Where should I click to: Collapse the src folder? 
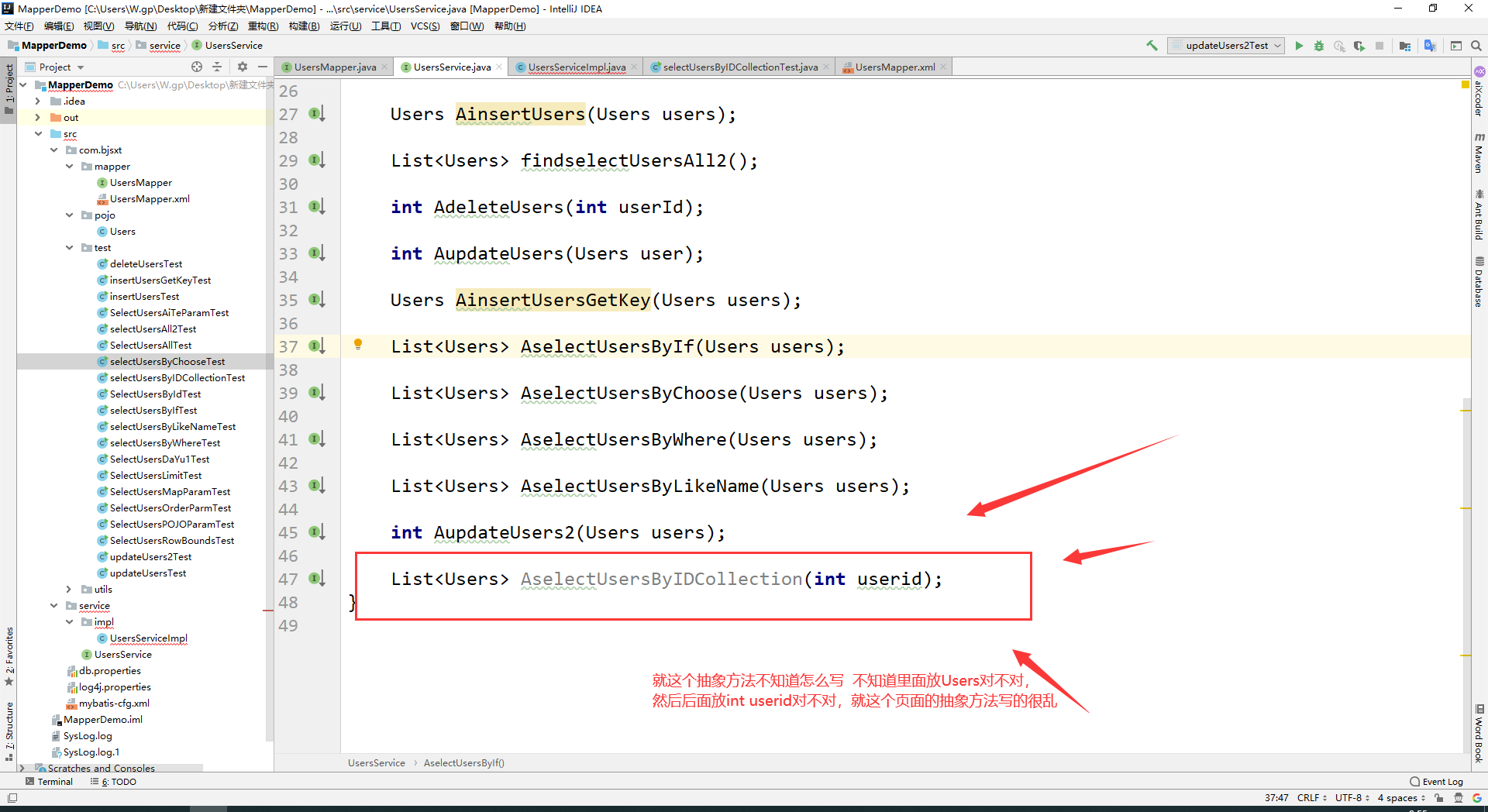[x=37, y=134]
